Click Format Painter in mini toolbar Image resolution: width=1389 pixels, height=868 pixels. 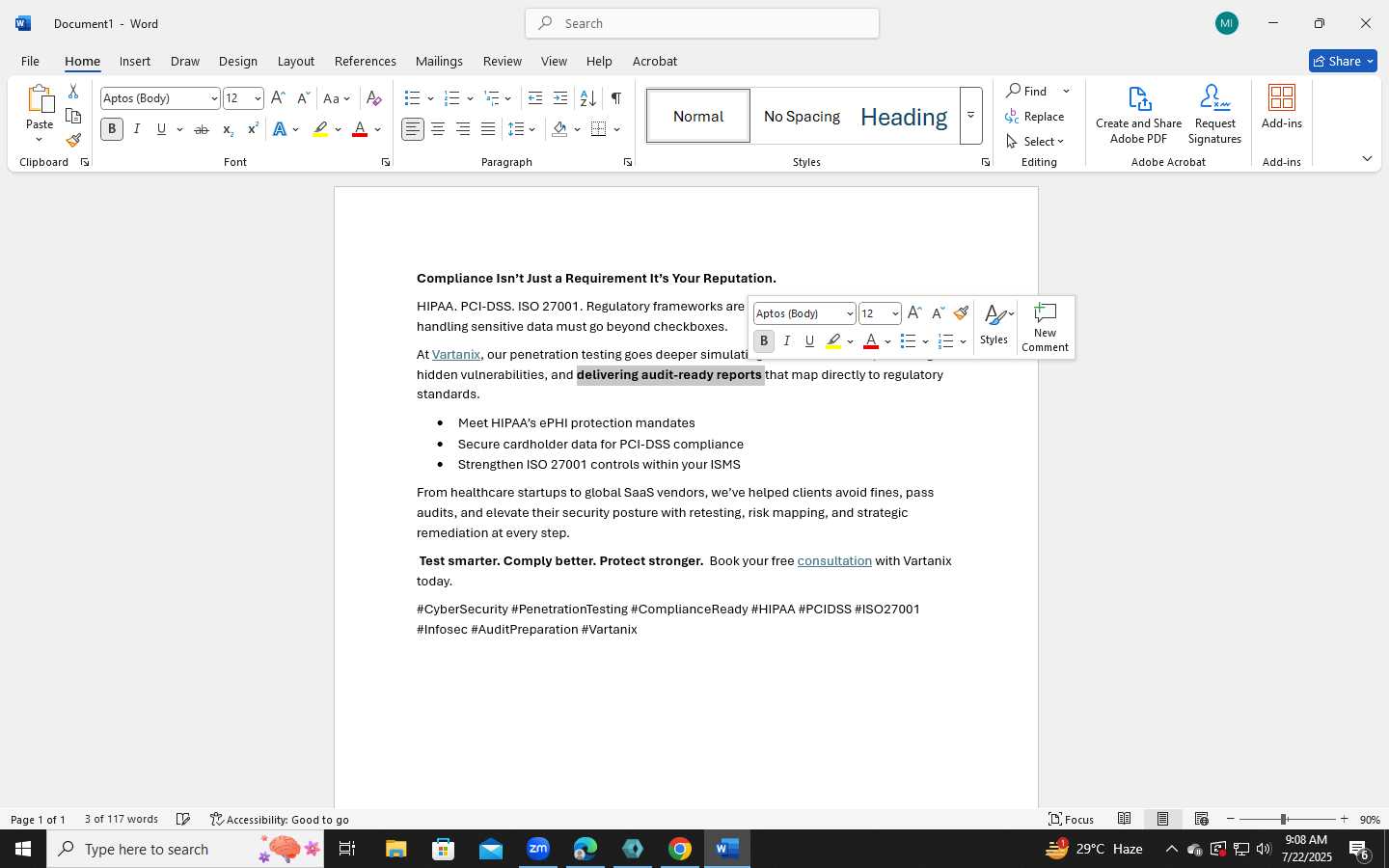[961, 313]
